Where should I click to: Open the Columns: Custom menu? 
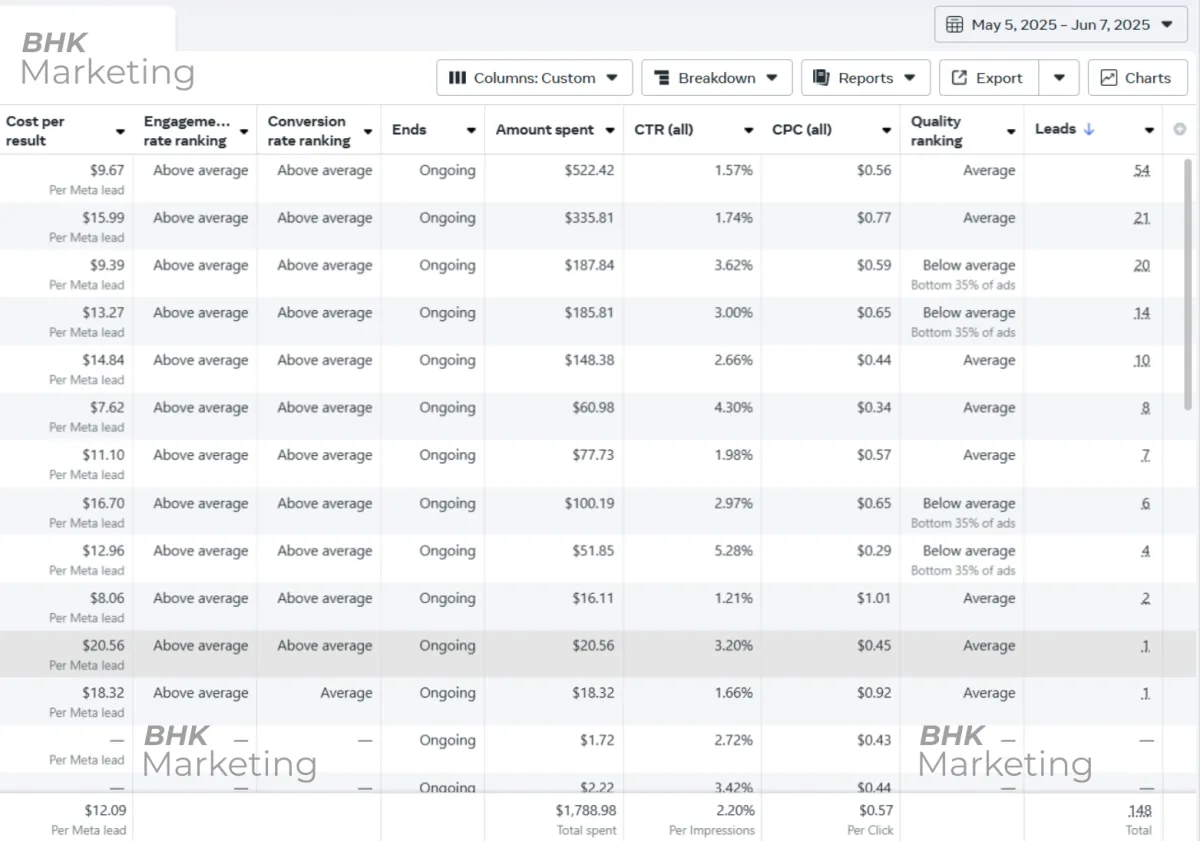click(x=534, y=78)
